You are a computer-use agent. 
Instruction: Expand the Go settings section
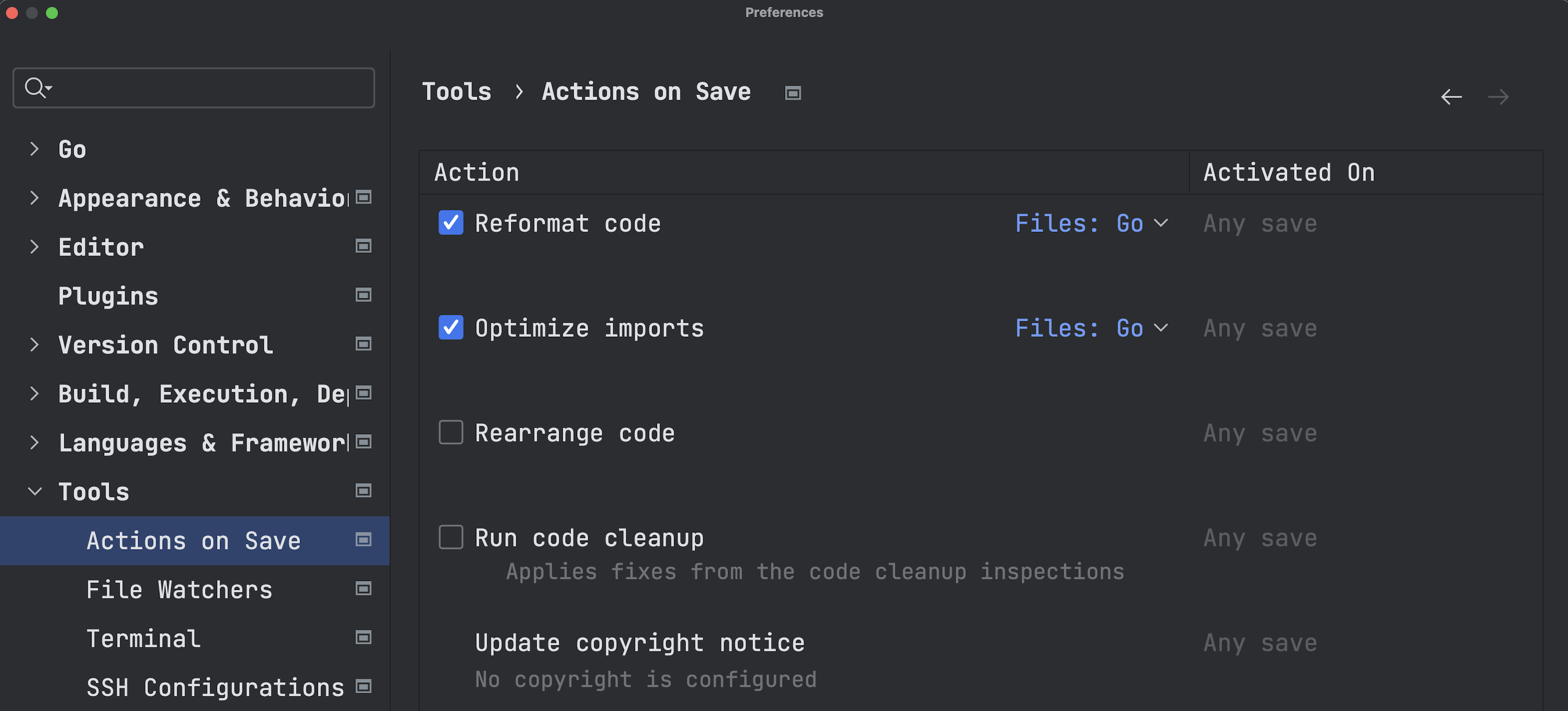[34, 149]
